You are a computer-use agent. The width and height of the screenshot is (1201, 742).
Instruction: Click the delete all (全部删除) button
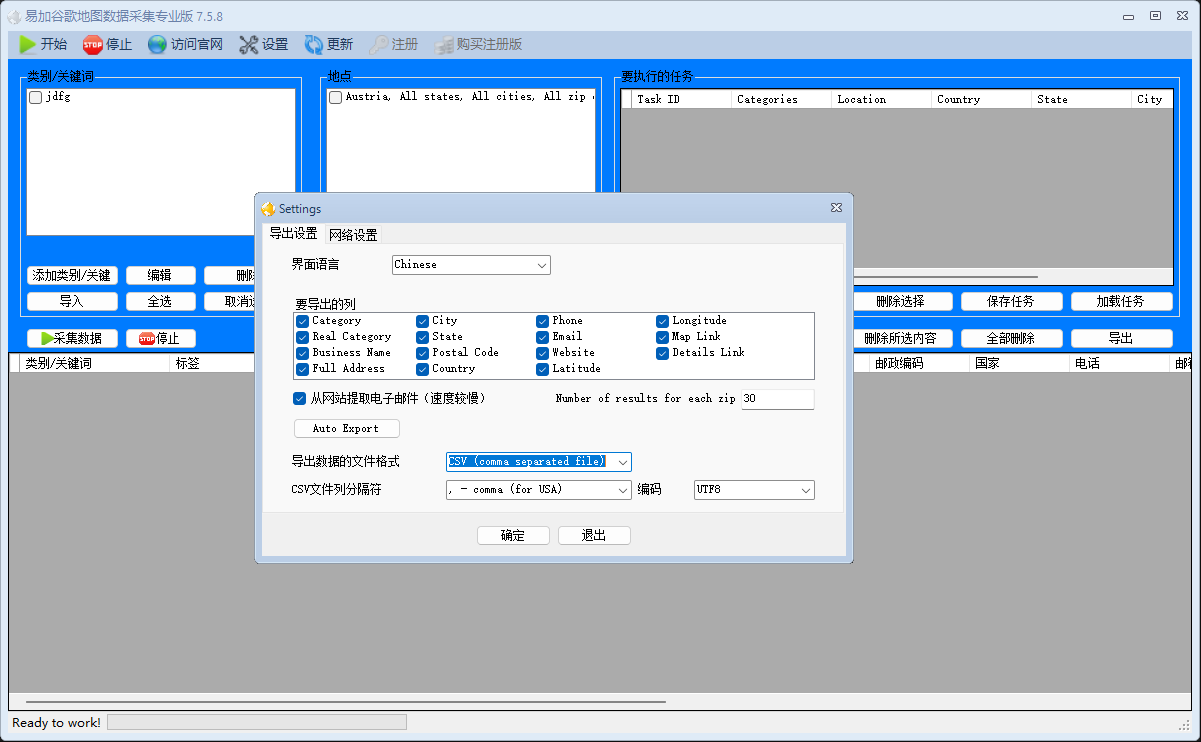click(x=1010, y=338)
